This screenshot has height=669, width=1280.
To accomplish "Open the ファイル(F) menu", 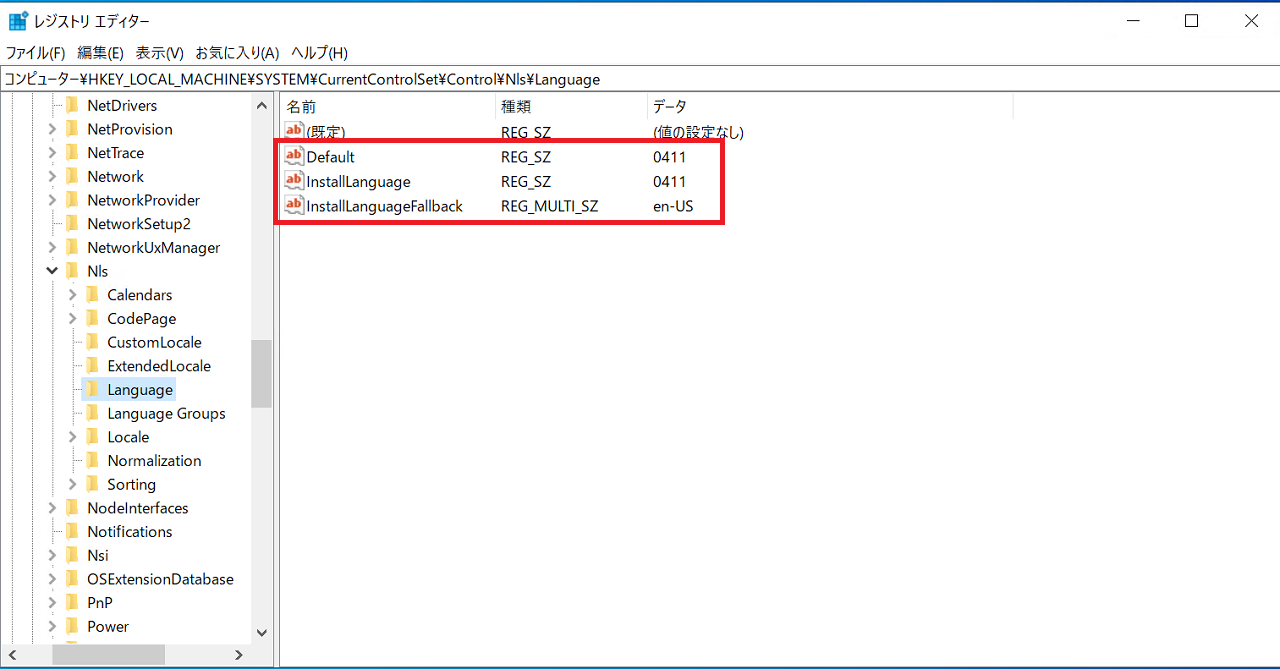I will pyautogui.click(x=36, y=53).
